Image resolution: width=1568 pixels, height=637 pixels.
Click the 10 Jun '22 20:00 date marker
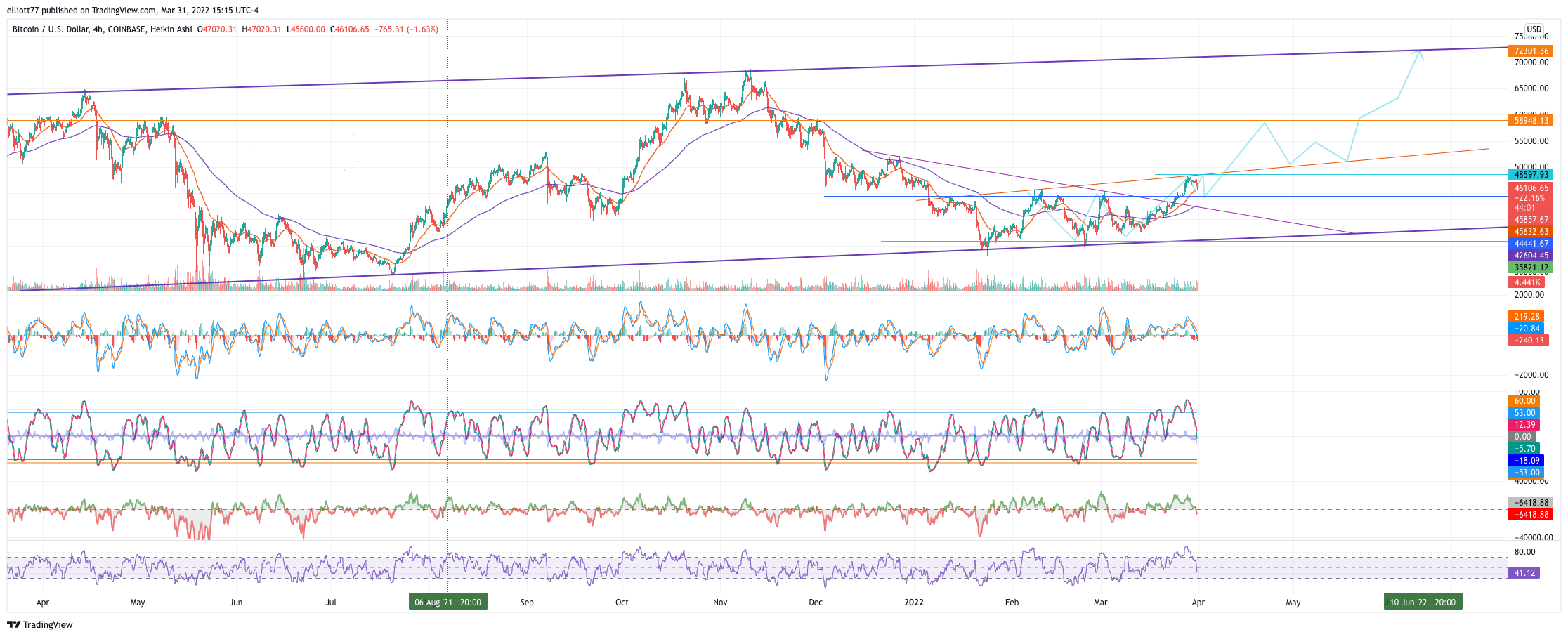1423,602
